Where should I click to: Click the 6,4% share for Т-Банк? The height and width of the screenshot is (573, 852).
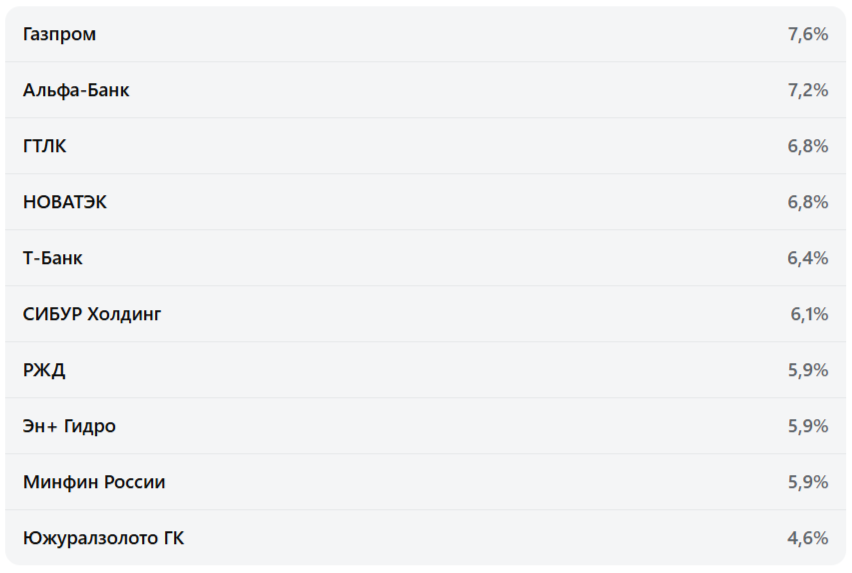(807, 258)
